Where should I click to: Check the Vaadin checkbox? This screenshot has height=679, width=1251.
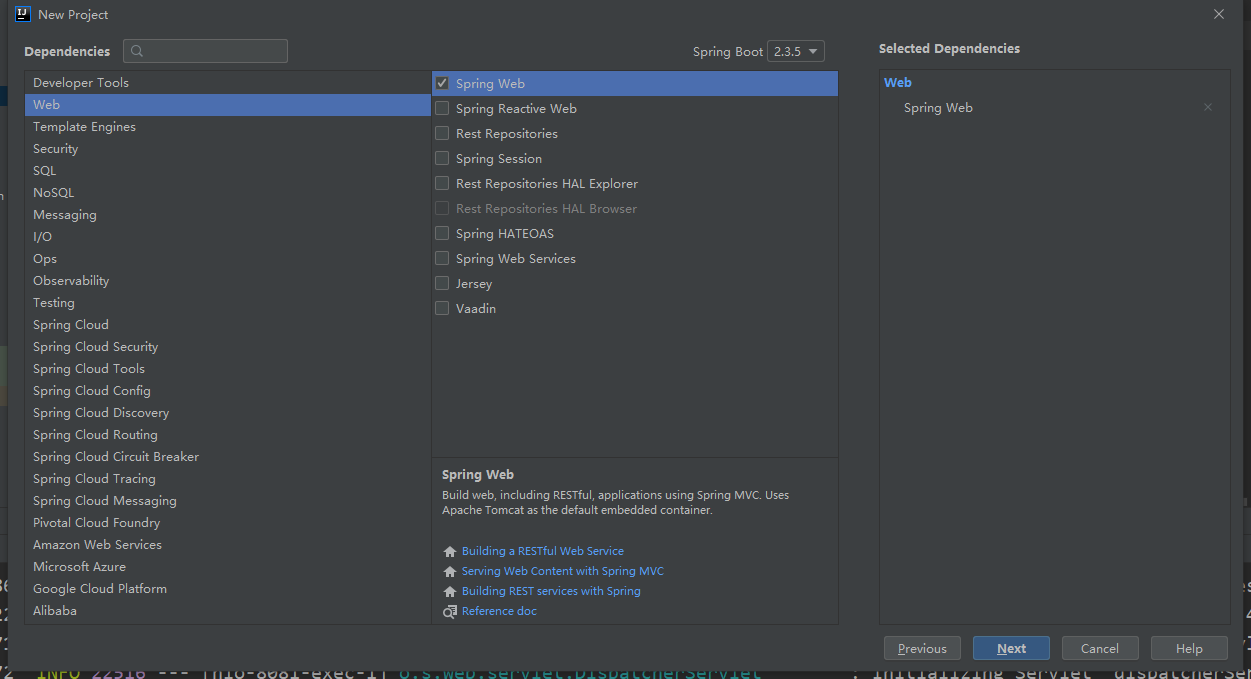click(x=442, y=308)
